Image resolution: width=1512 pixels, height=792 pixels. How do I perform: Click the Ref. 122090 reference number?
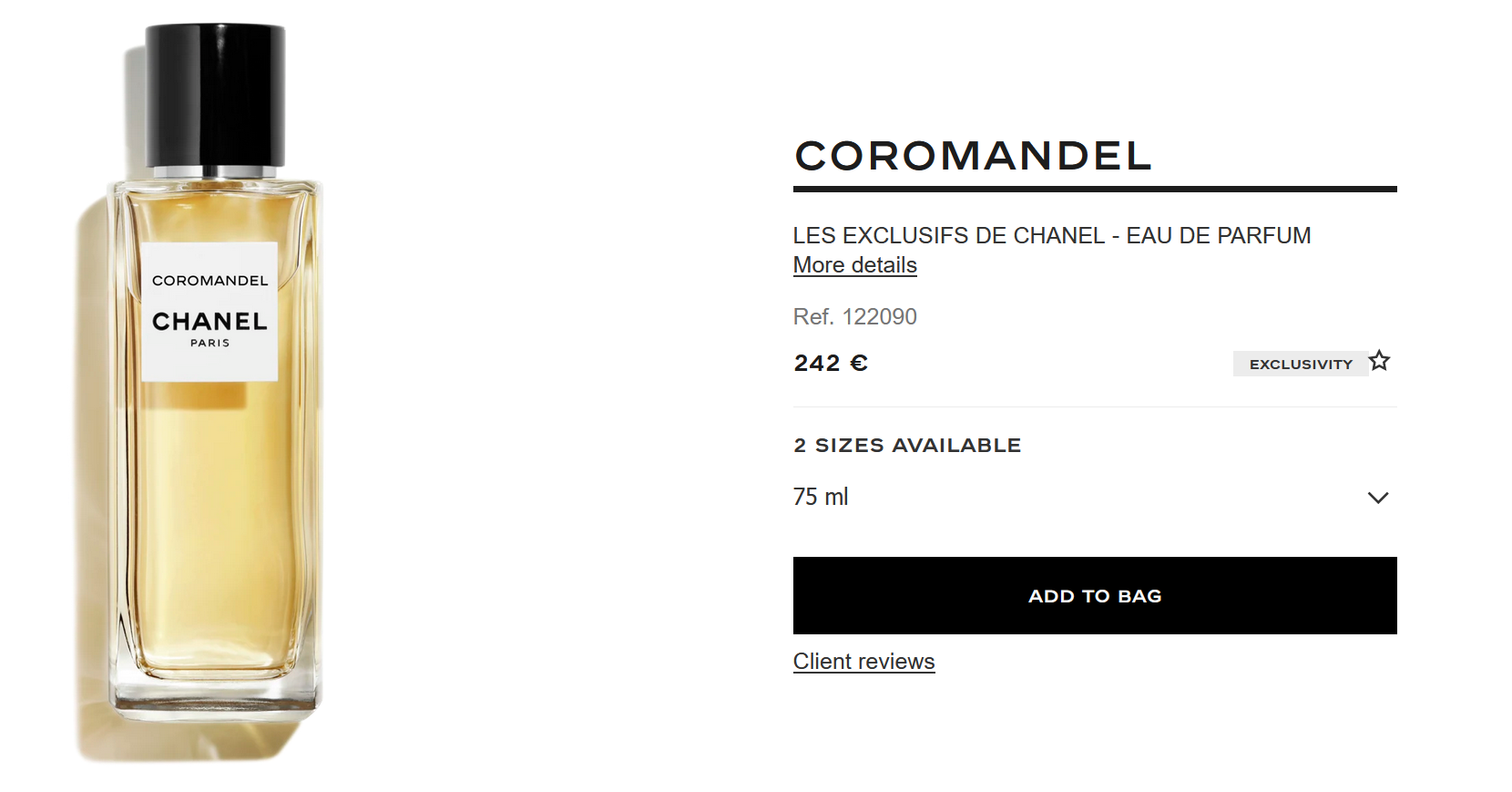click(x=854, y=316)
